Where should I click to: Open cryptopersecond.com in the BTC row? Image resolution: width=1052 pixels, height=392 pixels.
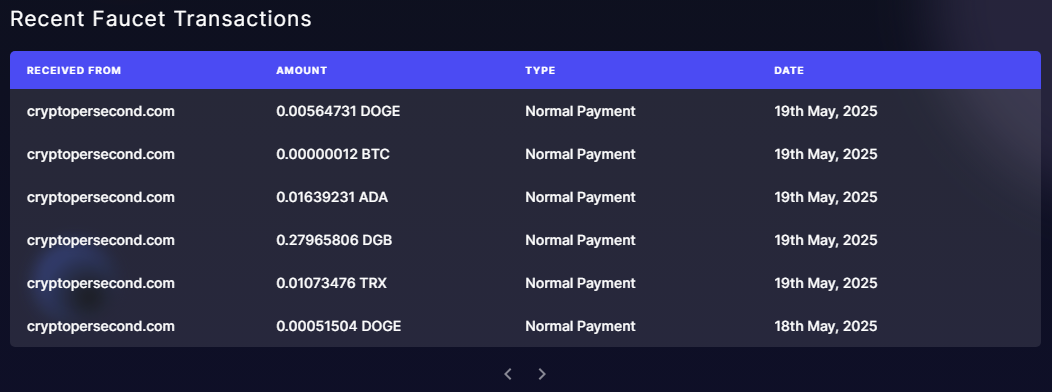point(101,154)
